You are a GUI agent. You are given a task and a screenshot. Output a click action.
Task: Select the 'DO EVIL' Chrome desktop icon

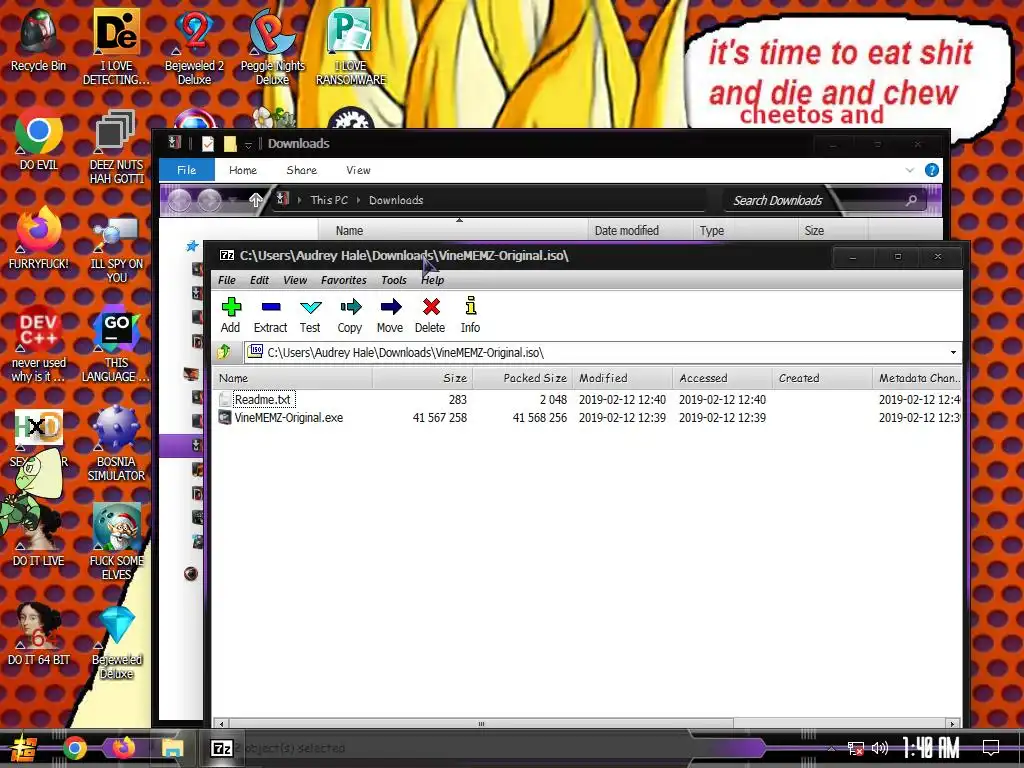[39, 139]
